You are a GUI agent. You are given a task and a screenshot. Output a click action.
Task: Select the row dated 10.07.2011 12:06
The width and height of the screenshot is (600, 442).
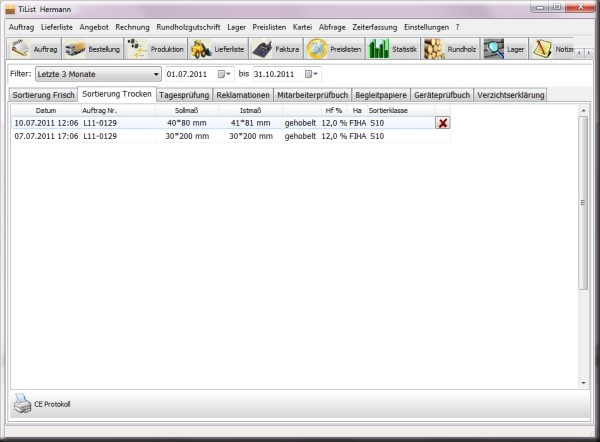(x=231, y=123)
